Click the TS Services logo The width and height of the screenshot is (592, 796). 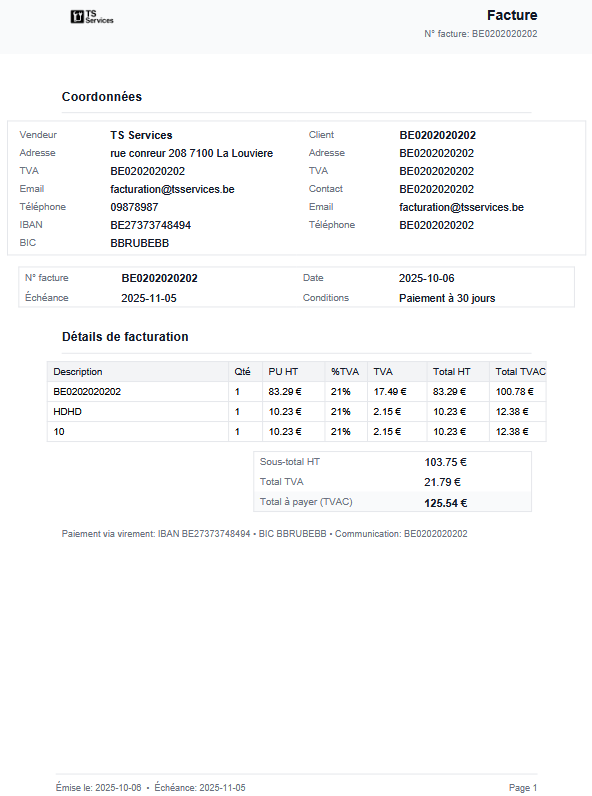coord(92,17)
